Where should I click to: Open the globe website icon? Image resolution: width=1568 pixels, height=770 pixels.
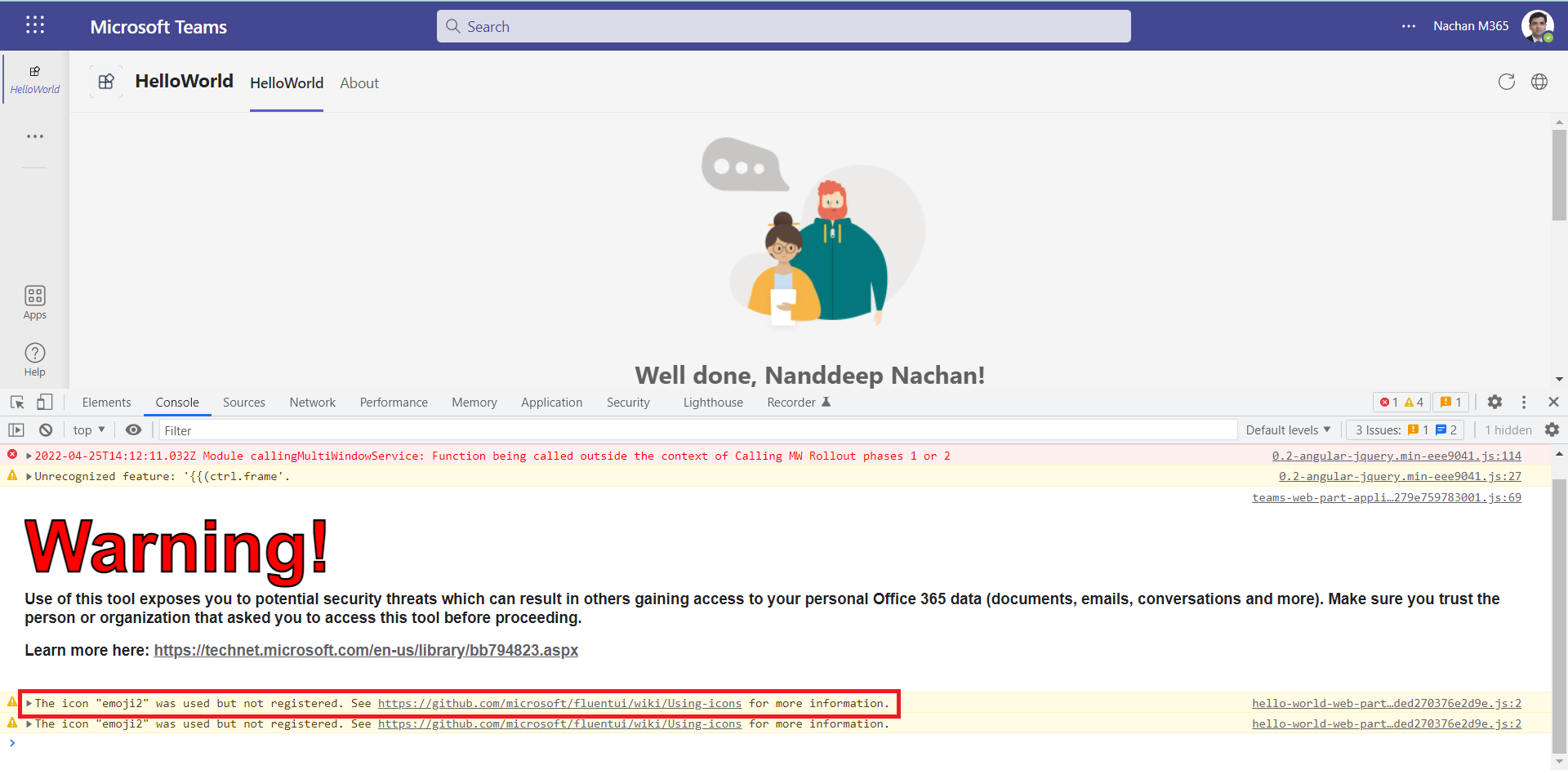[x=1539, y=82]
